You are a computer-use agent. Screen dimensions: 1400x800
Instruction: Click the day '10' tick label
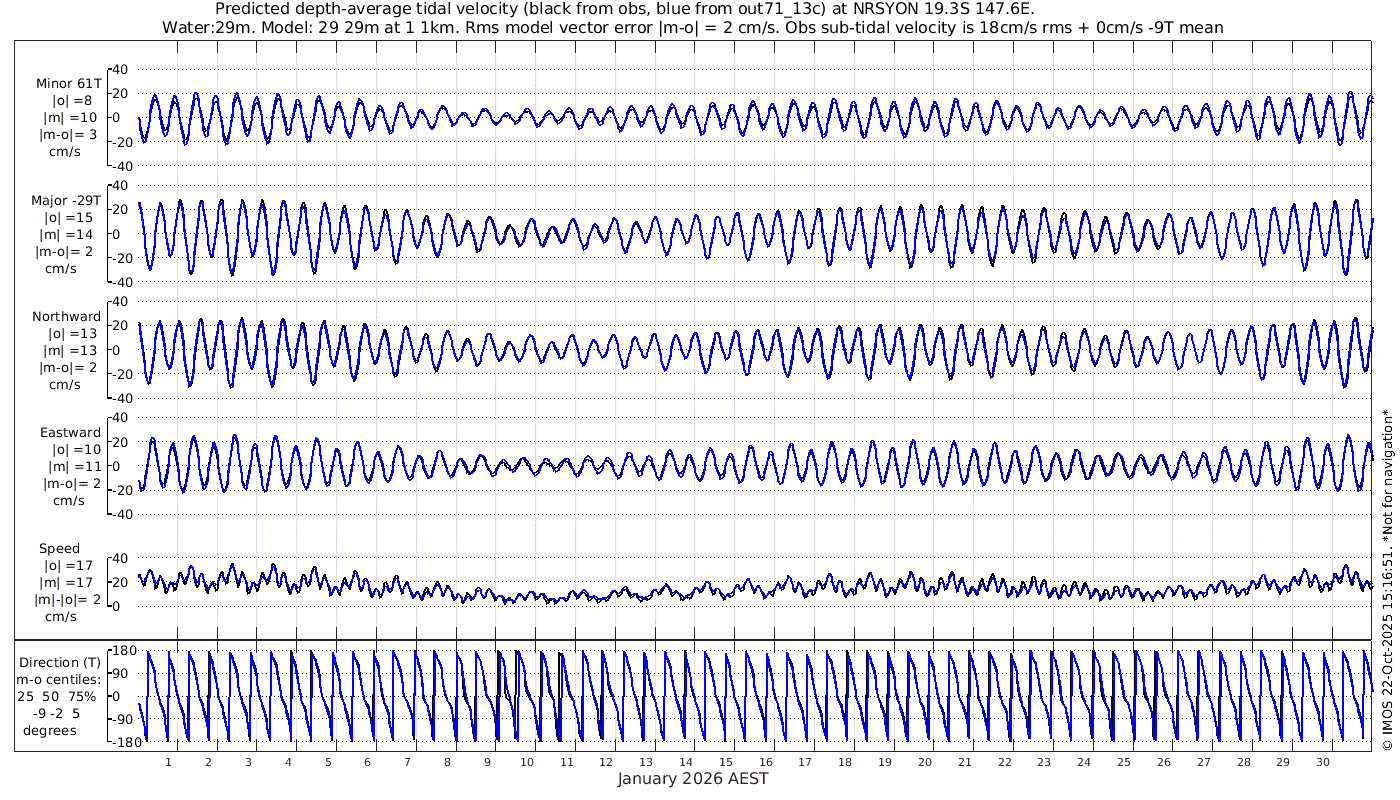(527, 762)
